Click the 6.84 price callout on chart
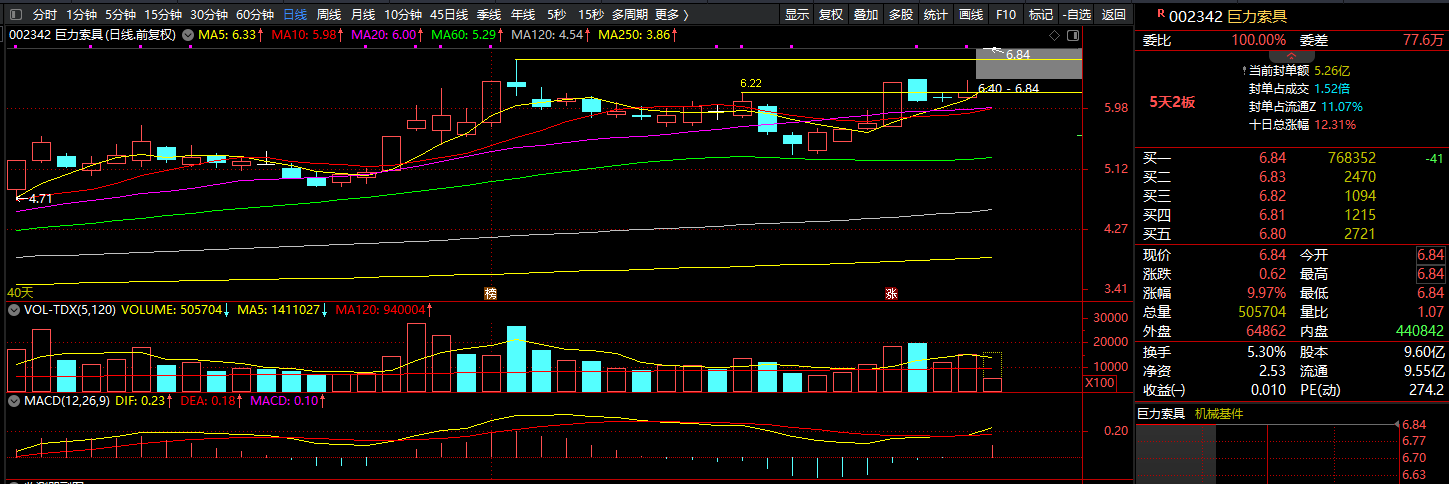The width and height of the screenshot is (1449, 484). coord(1017,55)
